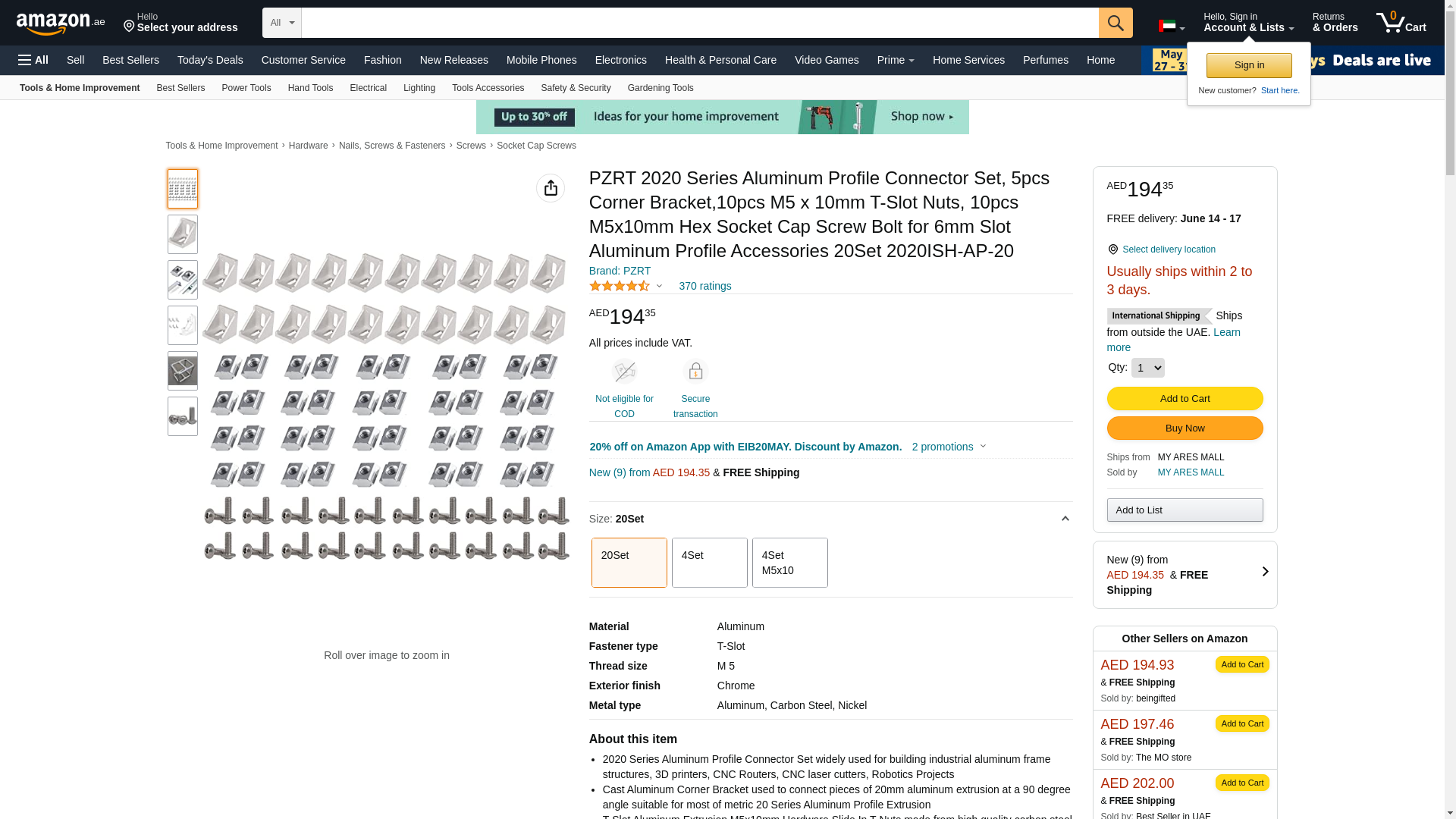
Task: Open Power Tools subcategory tab
Action: coord(246,88)
